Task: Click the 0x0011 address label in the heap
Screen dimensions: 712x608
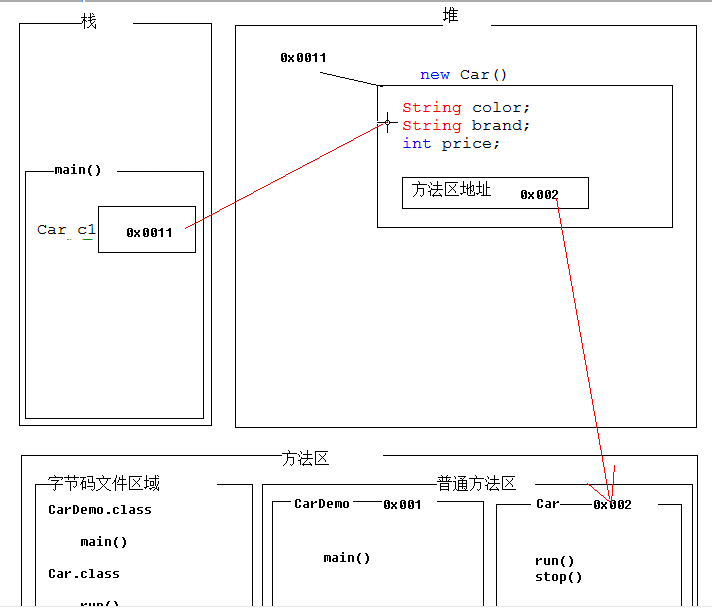Action: pos(303,58)
